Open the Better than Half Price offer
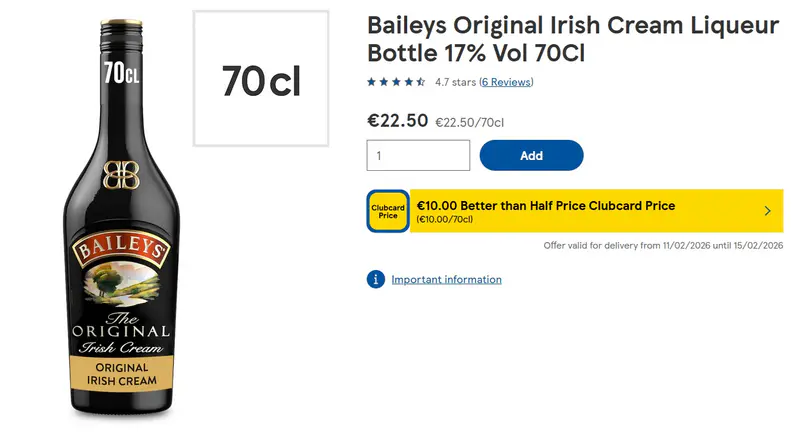The height and width of the screenshot is (436, 800). coord(546,206)
